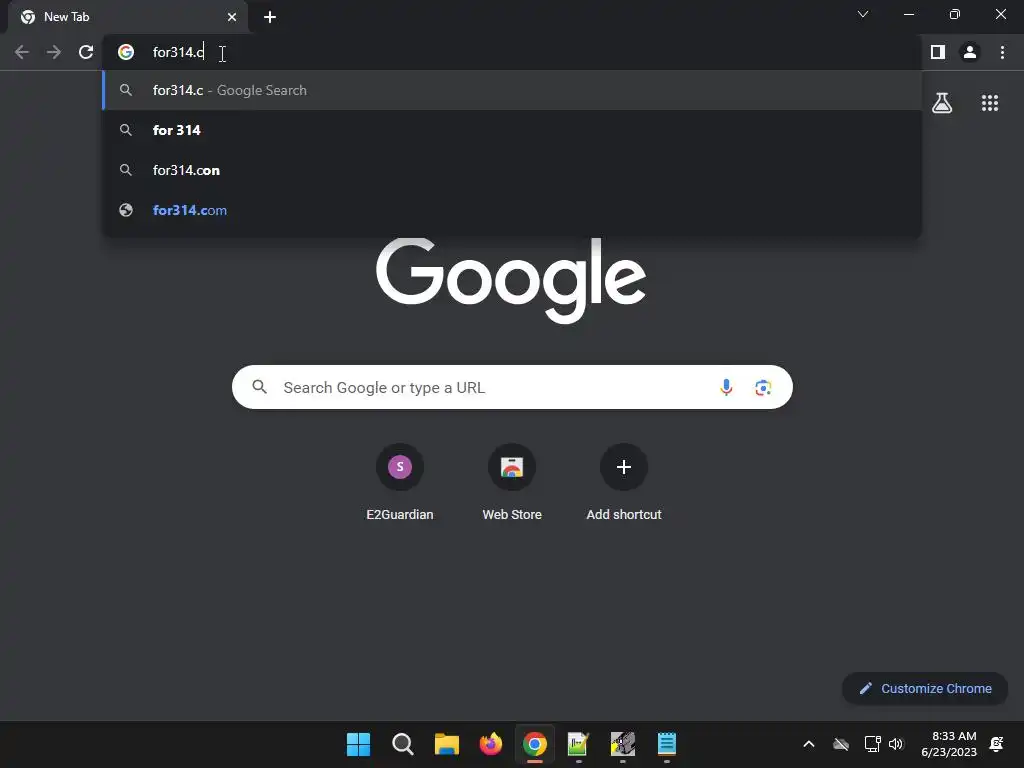Switch to Chrome in the taskbar
The image size is (1024, 768).
click(x=535, y=744)
